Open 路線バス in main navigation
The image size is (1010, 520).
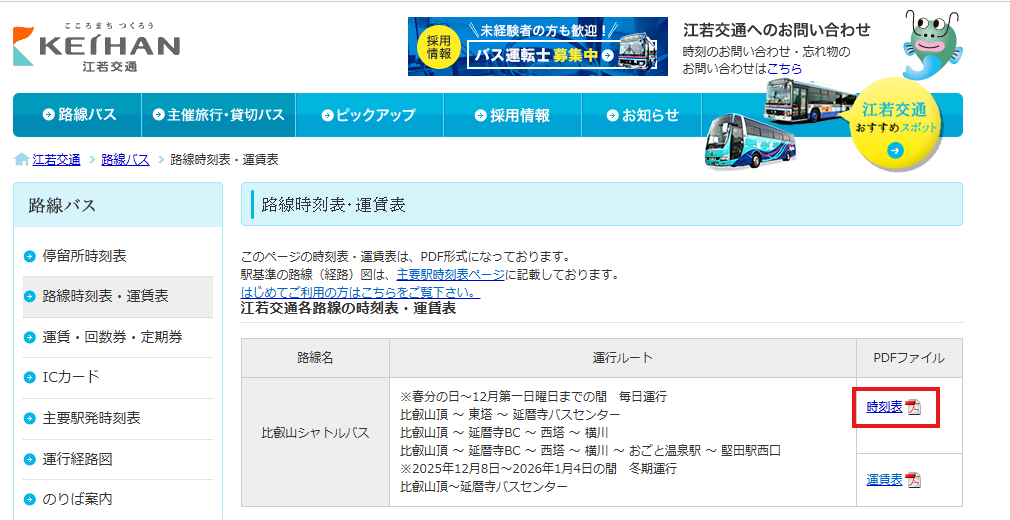click(79, 115)
